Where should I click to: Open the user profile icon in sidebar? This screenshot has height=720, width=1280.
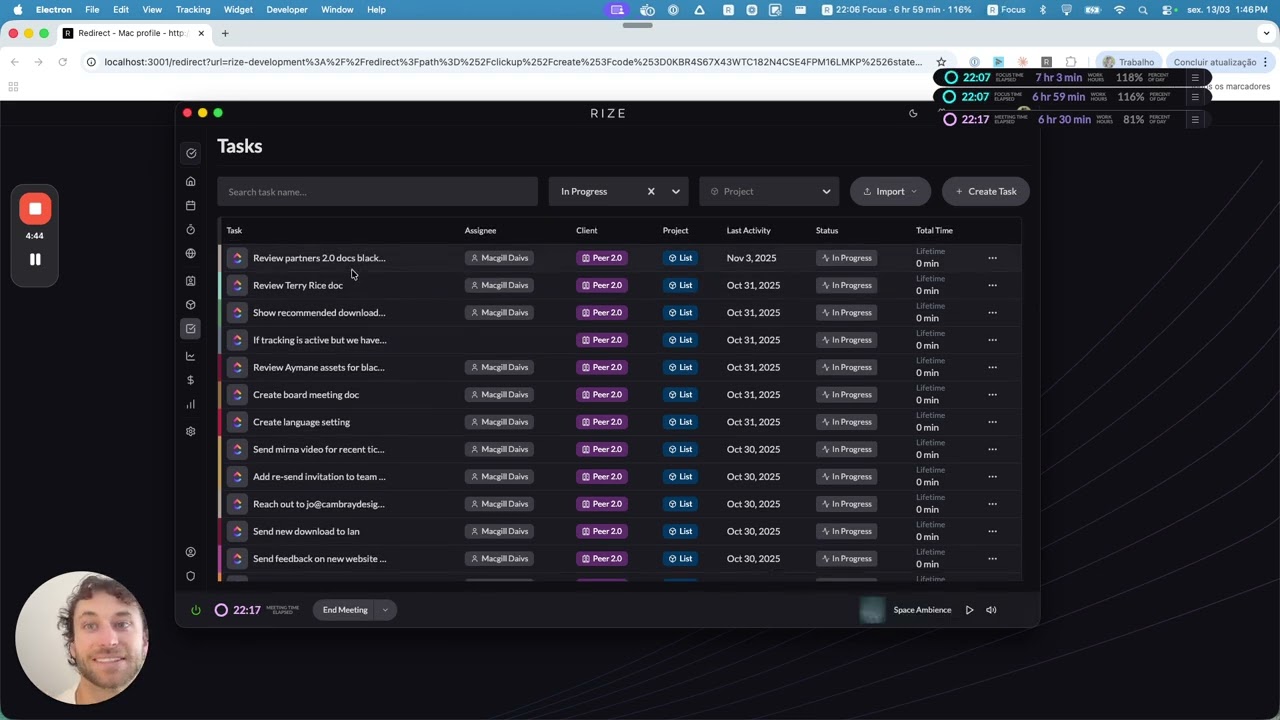[190, 552]
